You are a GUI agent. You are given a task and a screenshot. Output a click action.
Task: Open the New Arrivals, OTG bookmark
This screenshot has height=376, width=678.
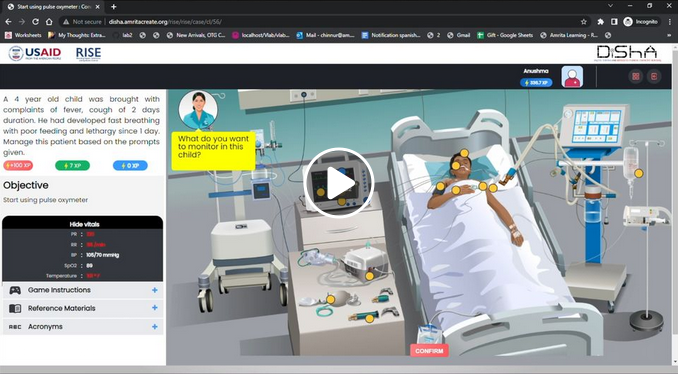point(196,35)
